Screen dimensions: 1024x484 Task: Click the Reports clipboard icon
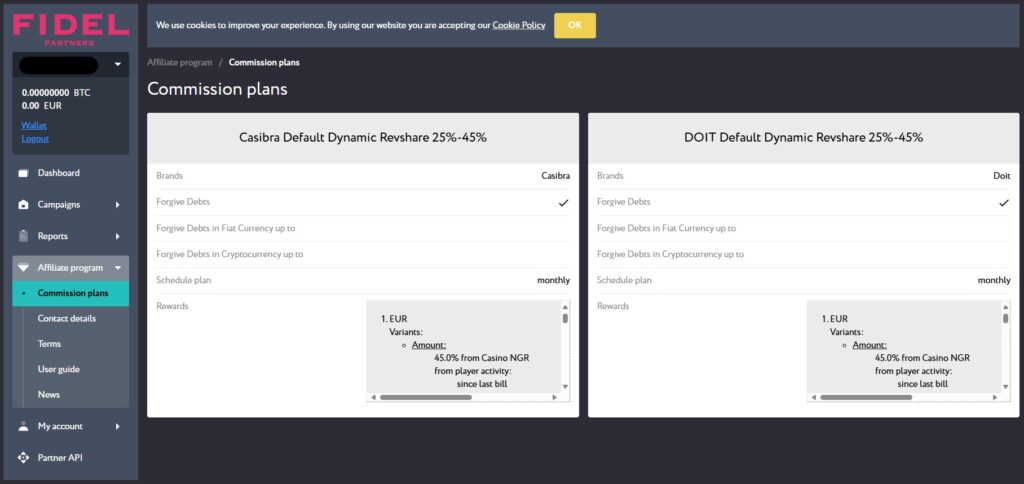[24, 236]
